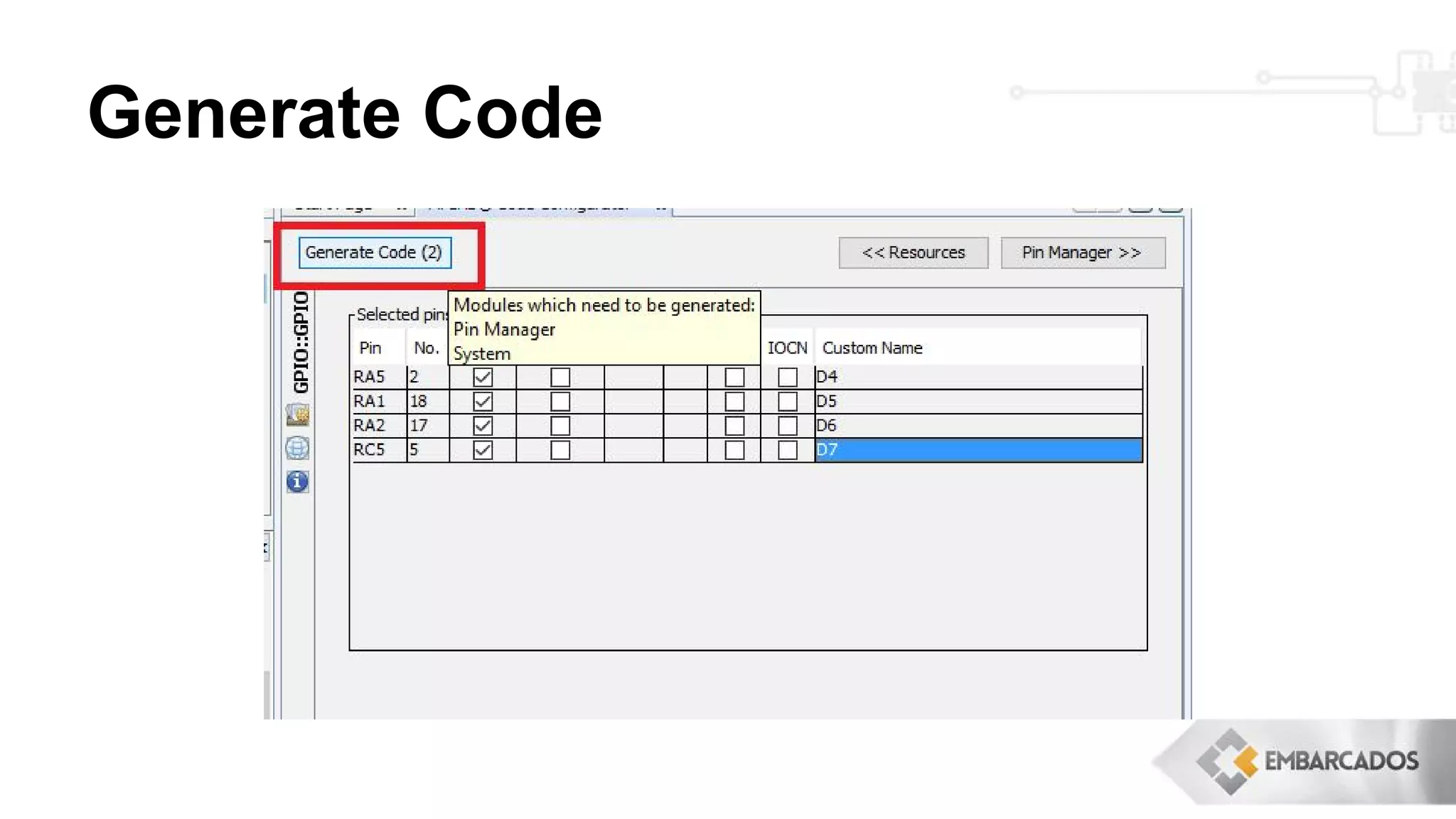Open Pin Manager >> button
The image size is (1456, 819).
click(x=1083, y=253)
